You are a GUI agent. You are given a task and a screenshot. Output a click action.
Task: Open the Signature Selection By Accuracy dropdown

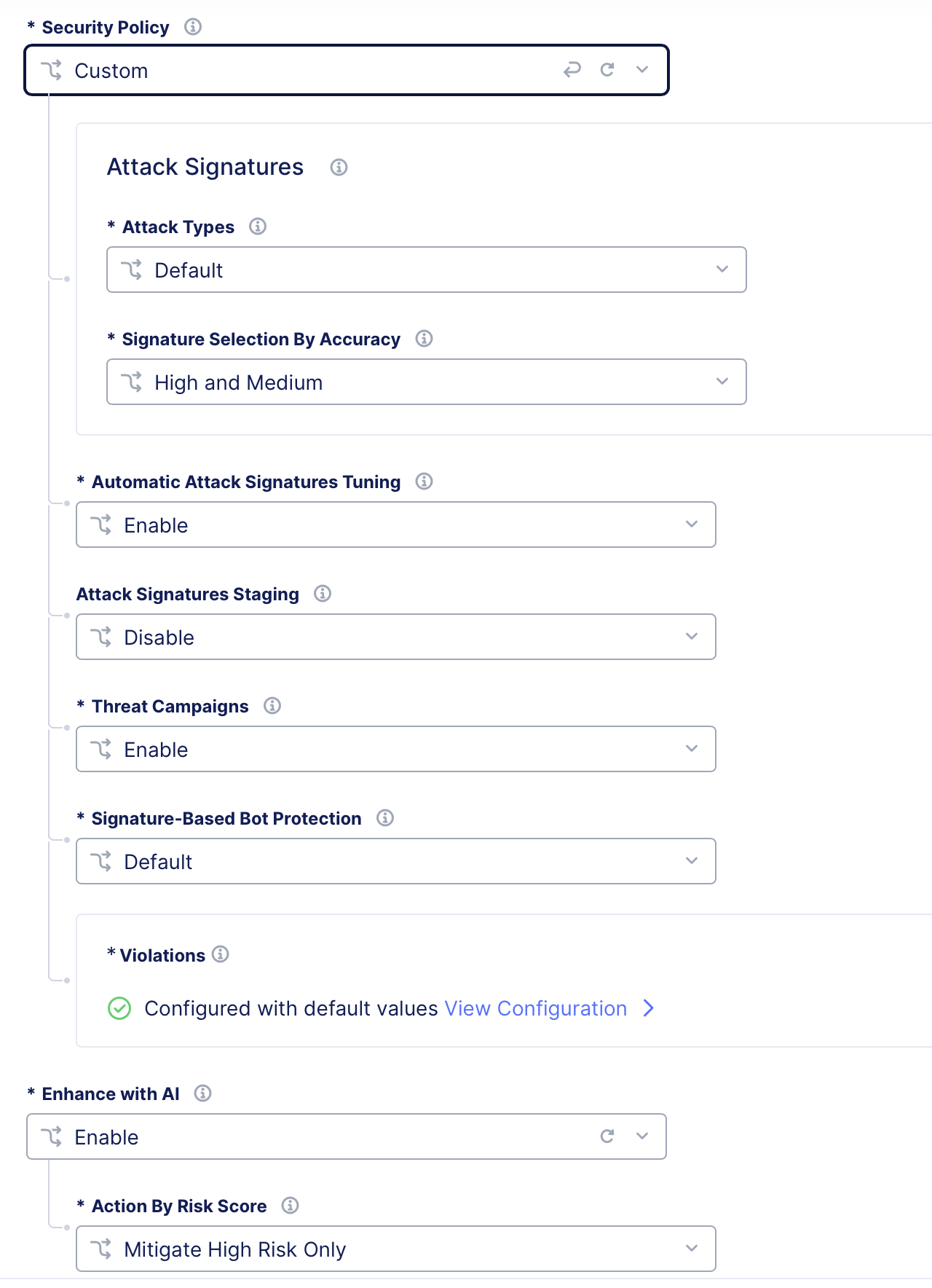[721, 382]
